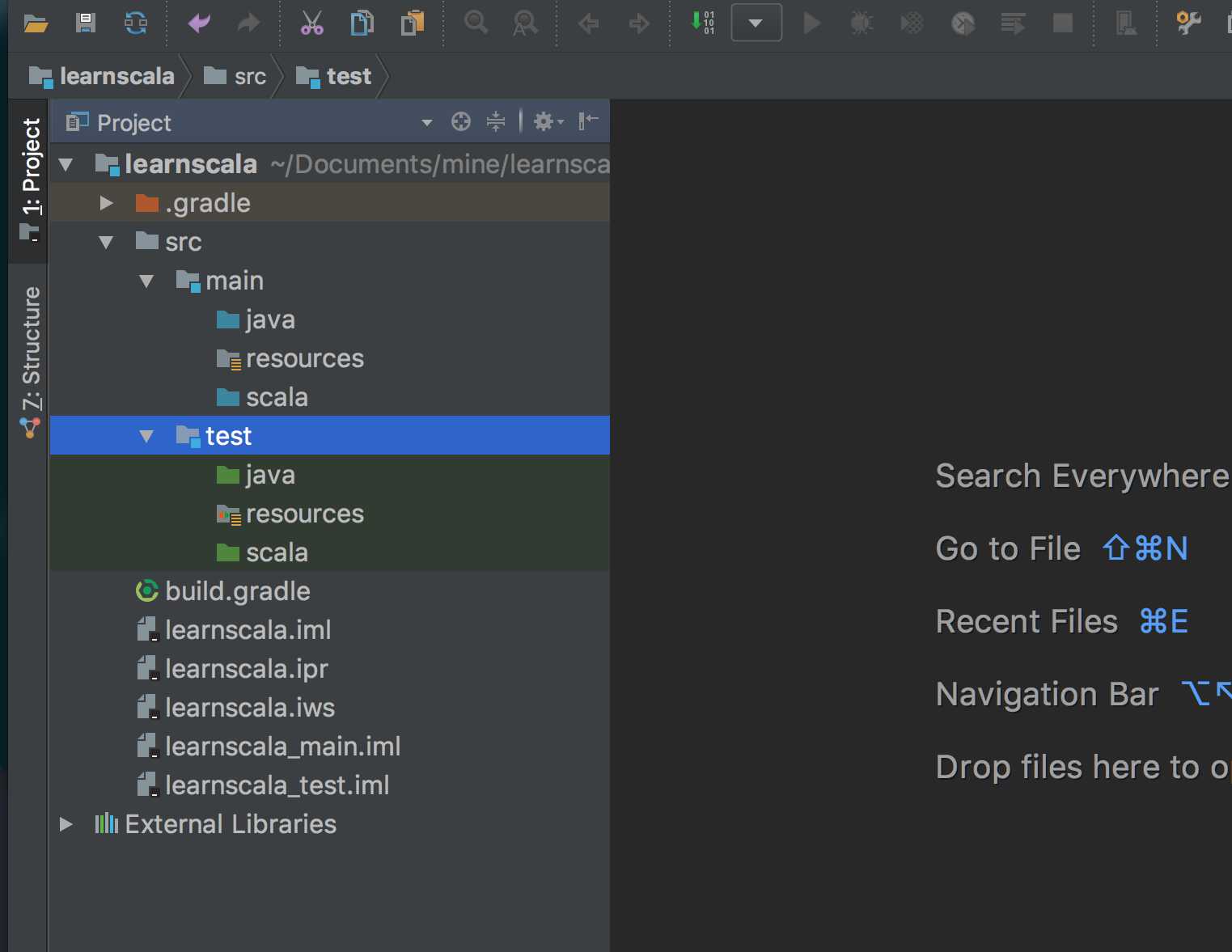Select scala folder under test
This screenshot has height=952, width=1232.
[330, 552]
